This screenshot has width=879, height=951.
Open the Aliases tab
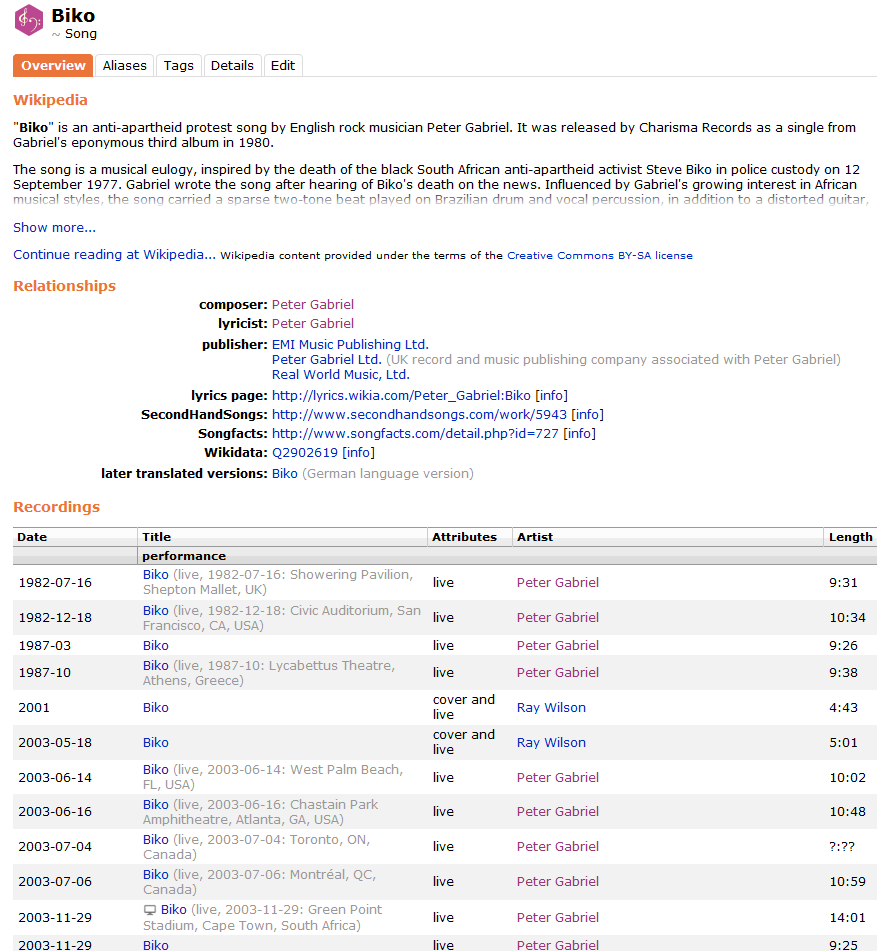coord(124,66)
